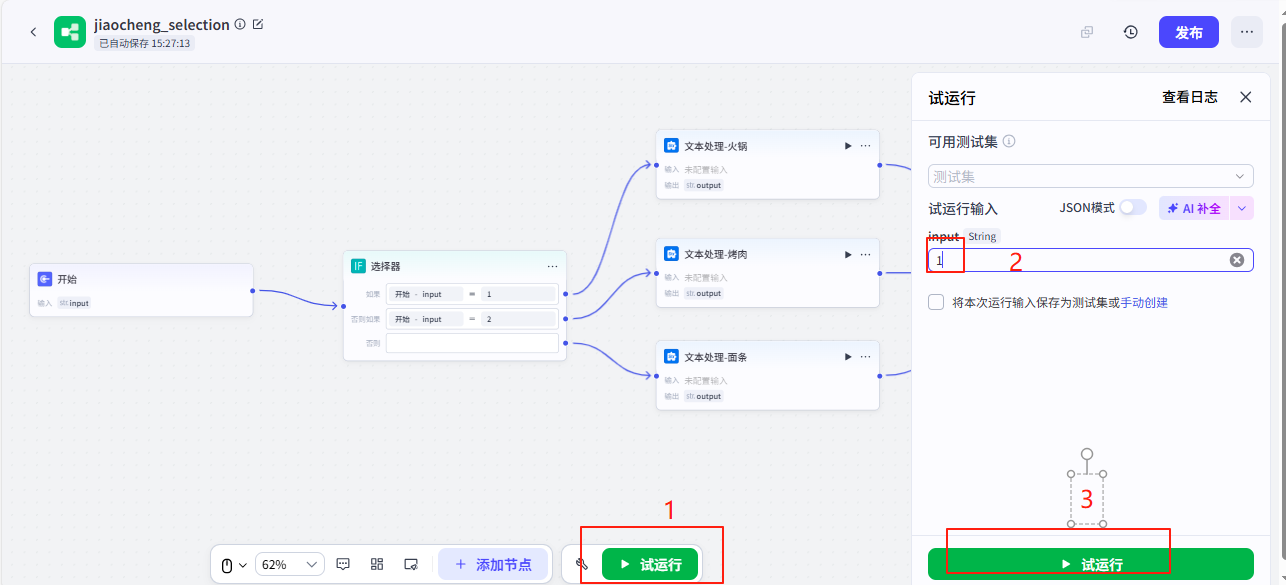
Task: Select the 开始 start node
Action: point(141,290)
